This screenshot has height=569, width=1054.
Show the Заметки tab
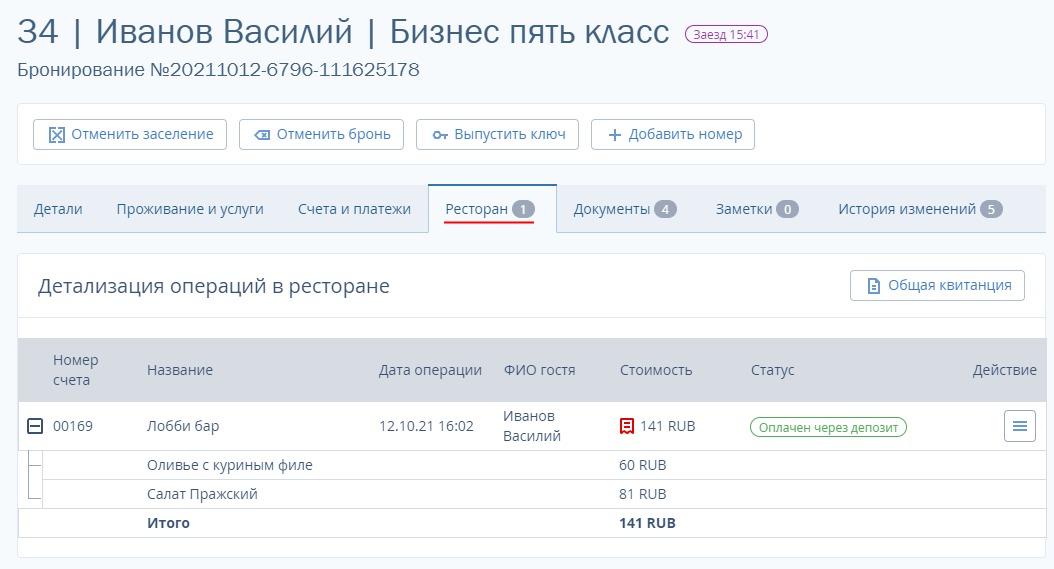(756, 209)
